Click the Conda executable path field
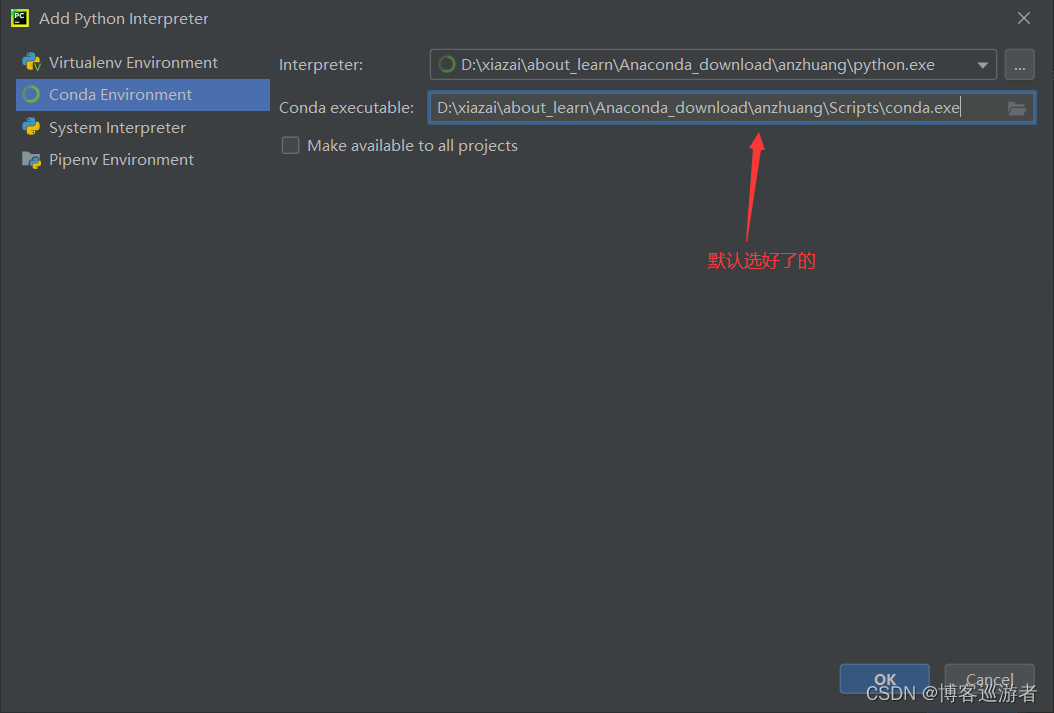This screenshot has width=1054, height=713. pyautogui.click(x=731, y=108)
